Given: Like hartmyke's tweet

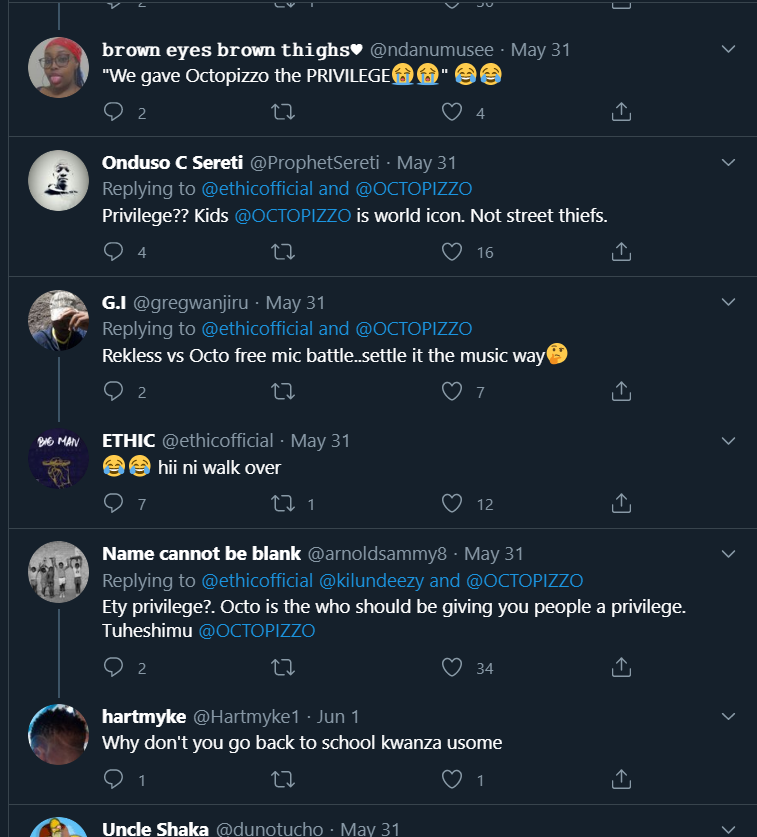Looking at the screenshot, I should [x=453, y=779].
